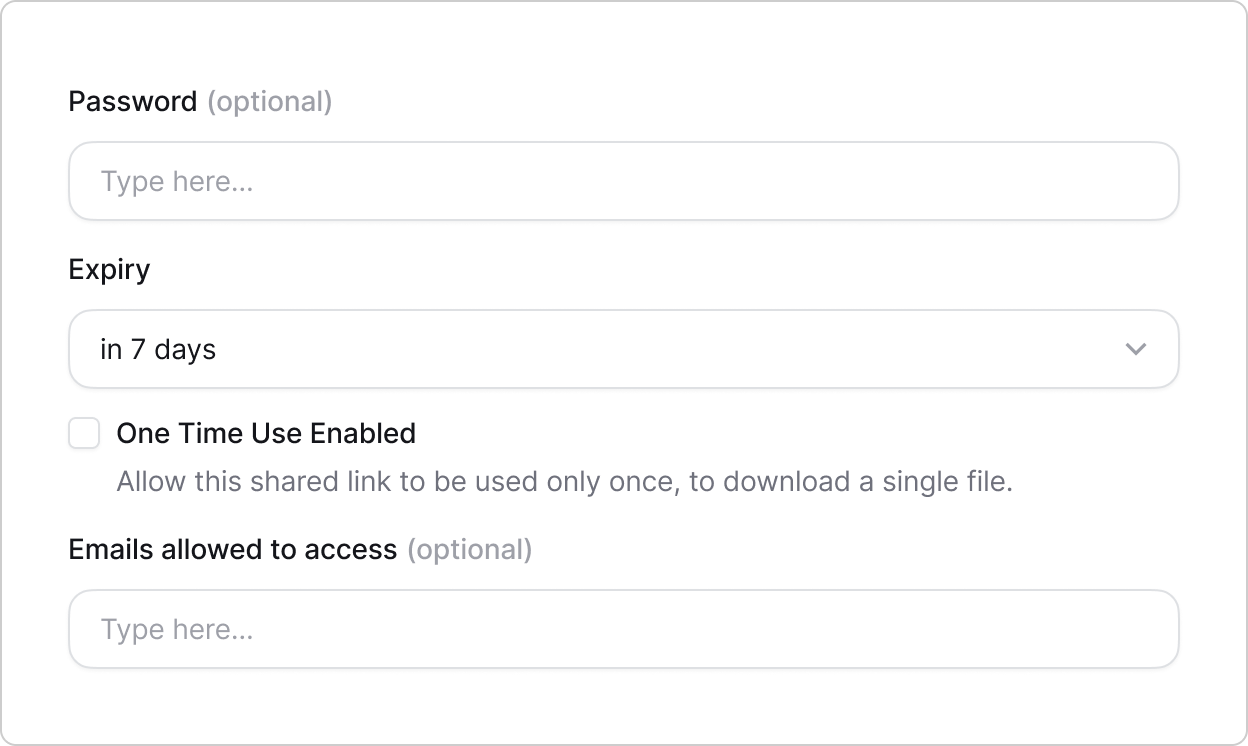Click the "Password" field label

(133, 101)
